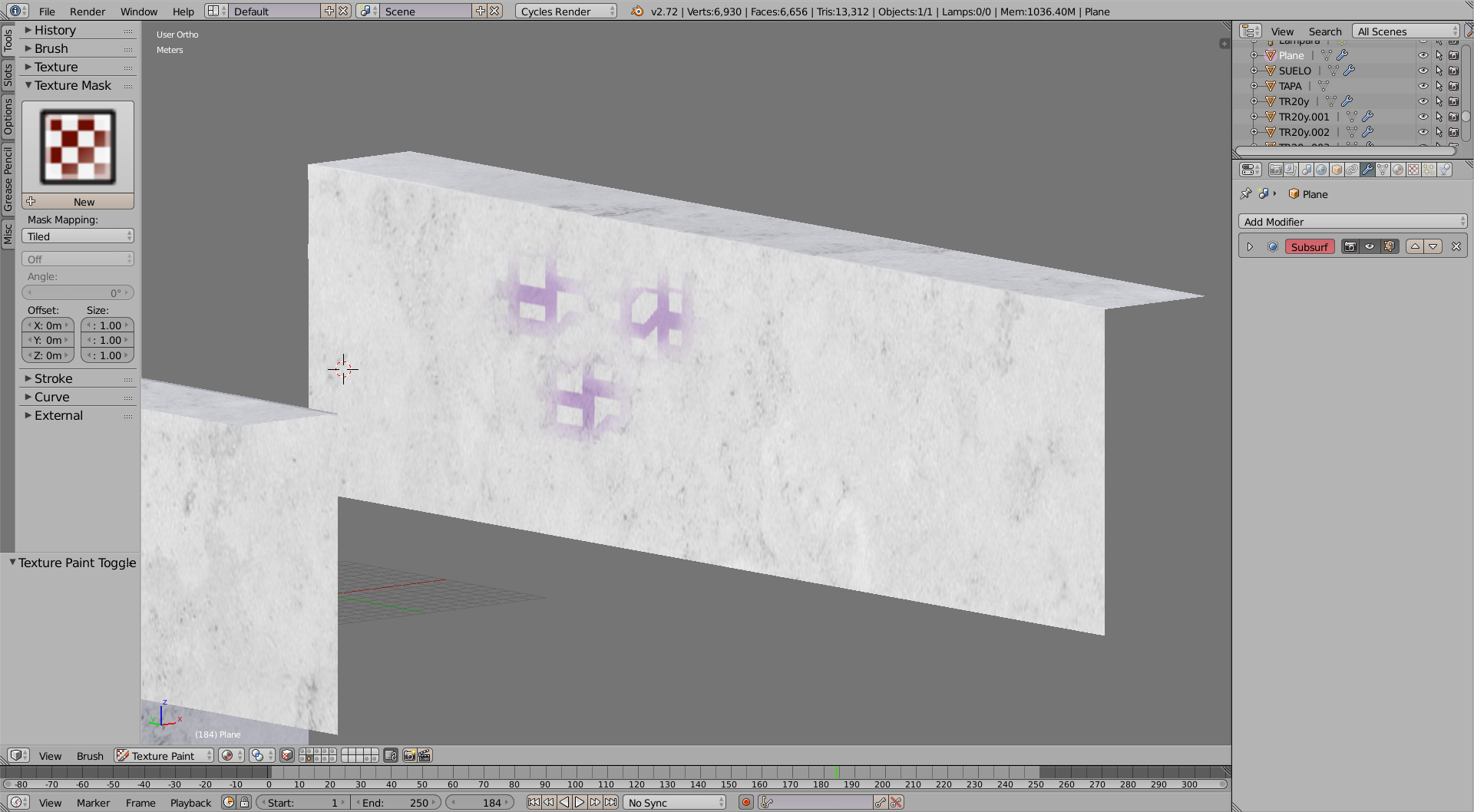Open the Scene properties icon
This screenshot has width=1474, height=812.
(1306, 170)
